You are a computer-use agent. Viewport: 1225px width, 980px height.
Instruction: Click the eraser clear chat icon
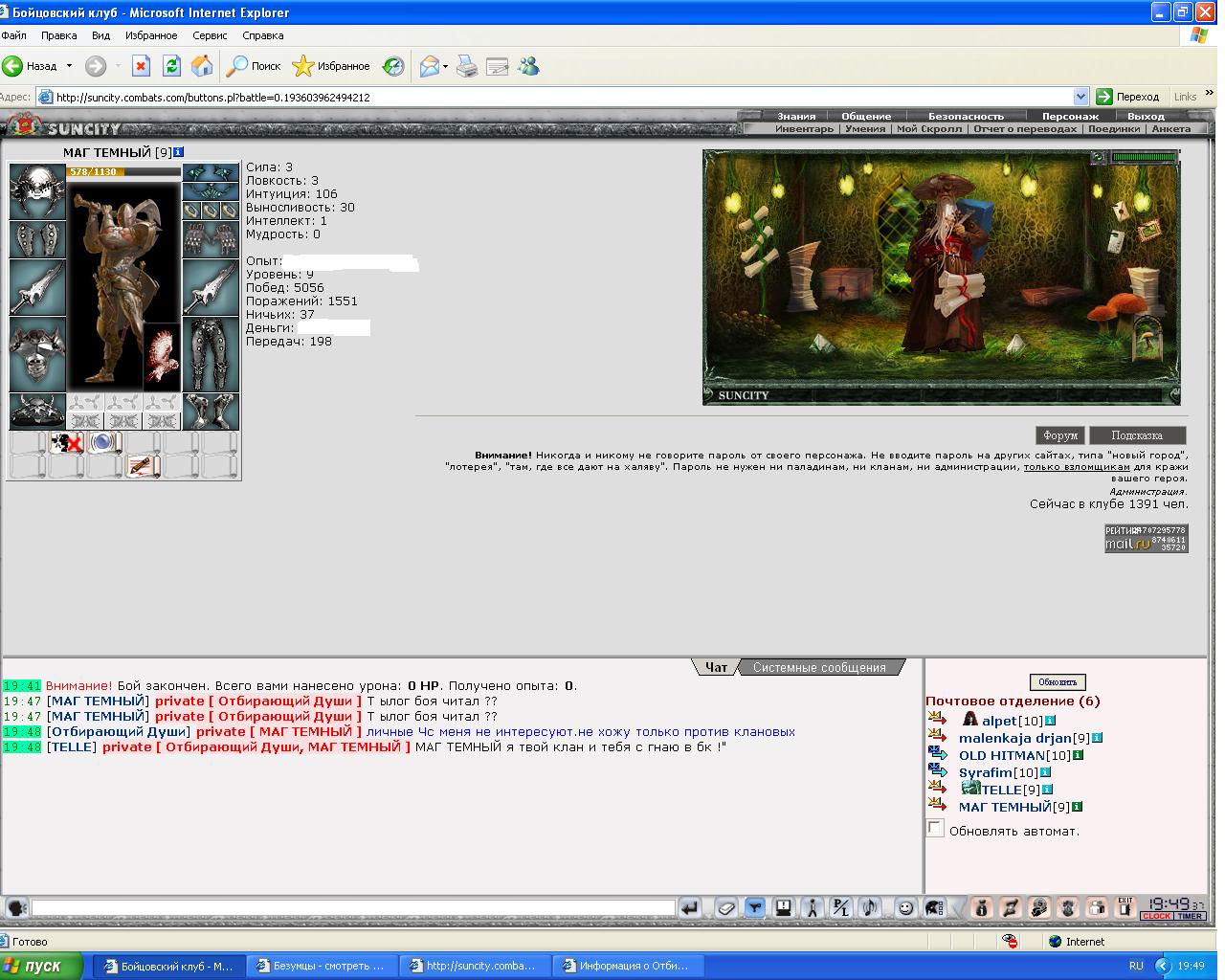(x=726, y=907)
